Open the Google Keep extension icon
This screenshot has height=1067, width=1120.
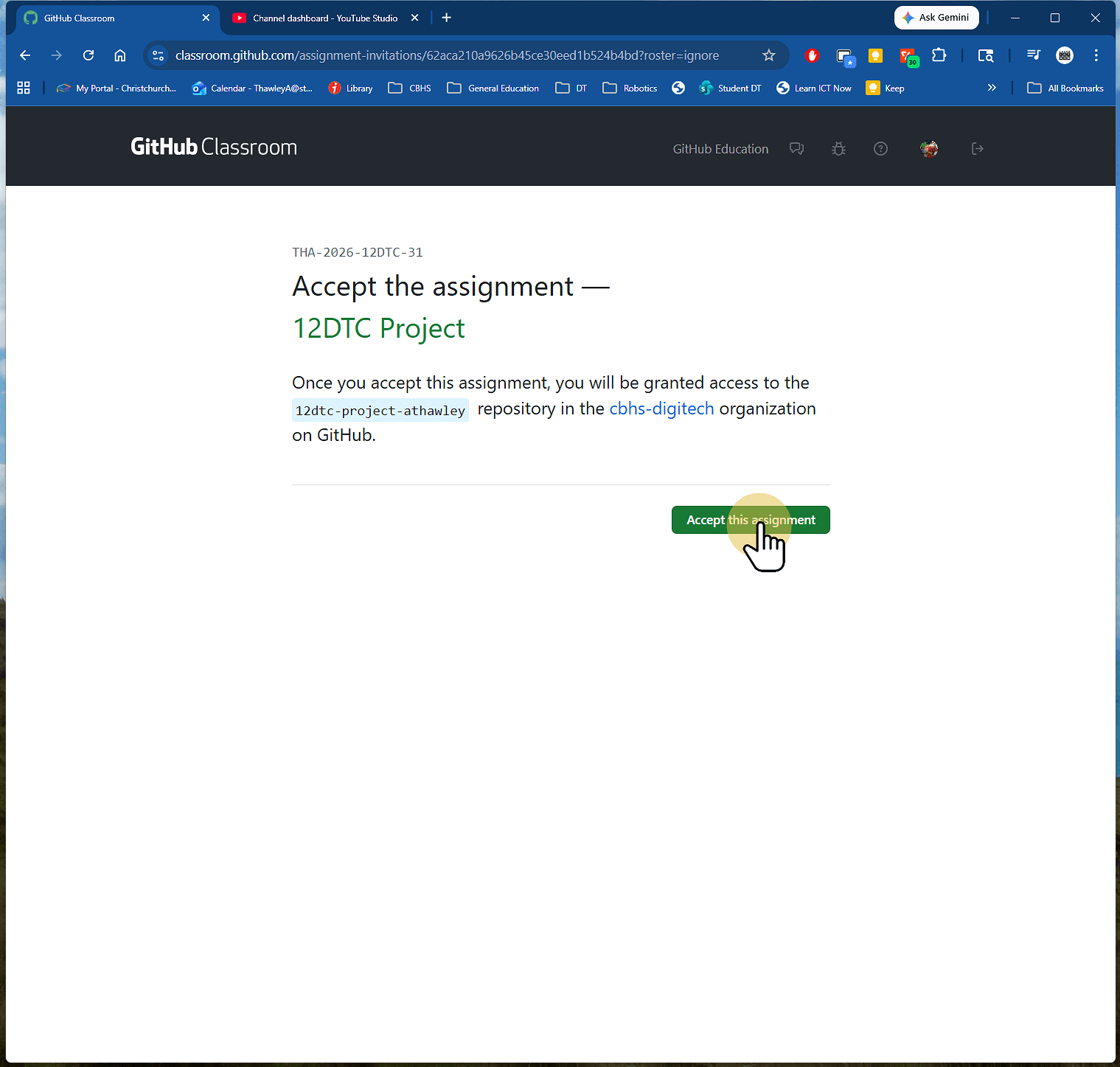click(x=875, y=55)
